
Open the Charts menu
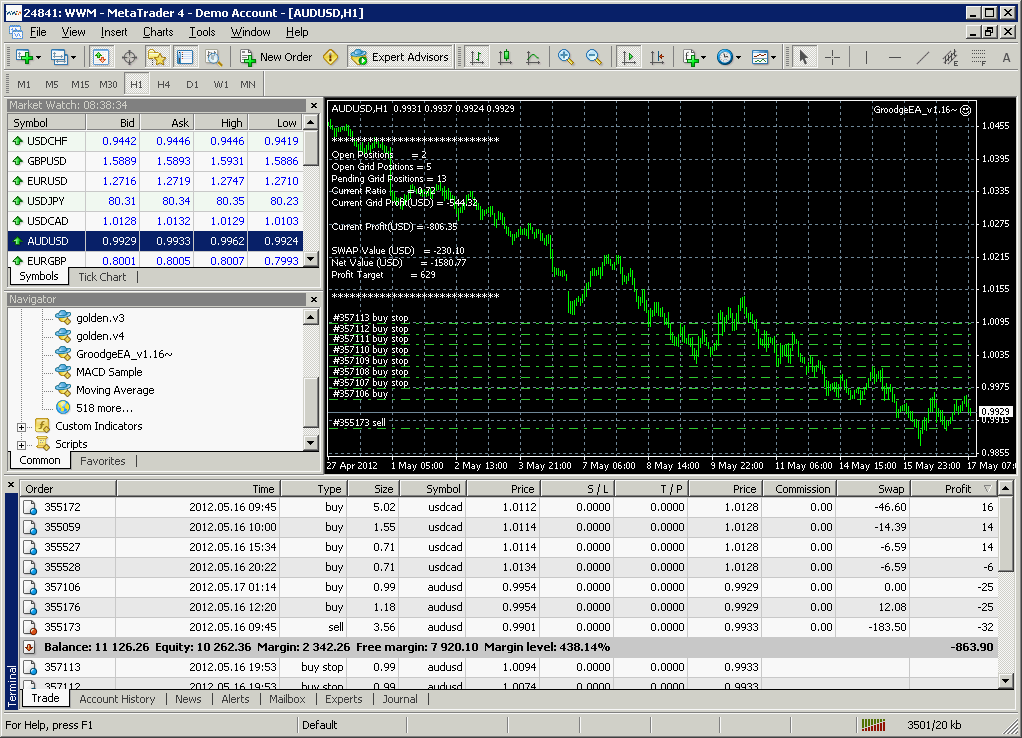tap(158, 32)
